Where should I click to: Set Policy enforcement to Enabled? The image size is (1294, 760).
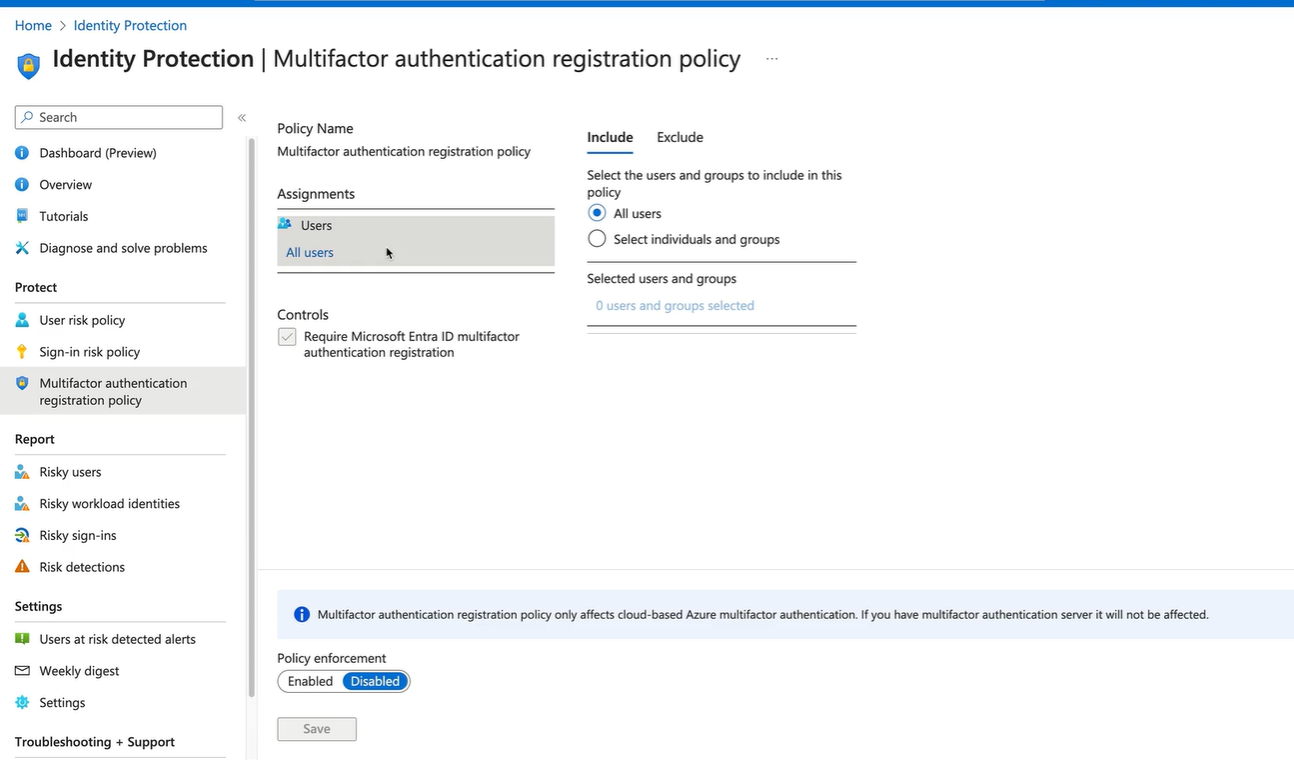pos(310,682)
